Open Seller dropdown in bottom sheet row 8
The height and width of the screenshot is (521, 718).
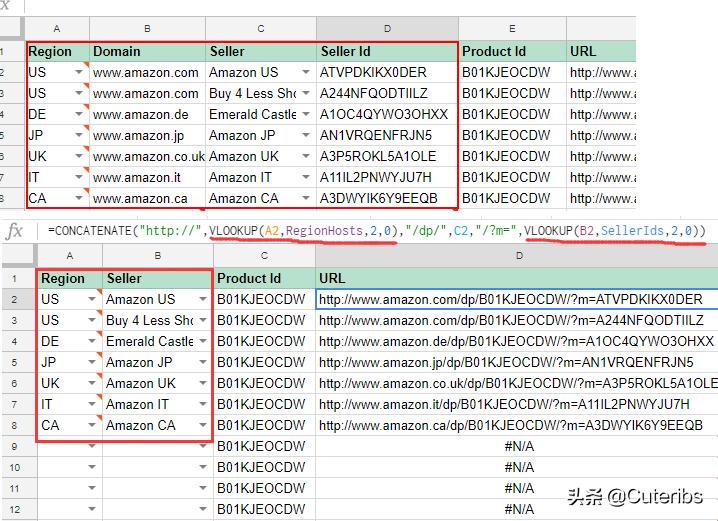coord(203,425)
